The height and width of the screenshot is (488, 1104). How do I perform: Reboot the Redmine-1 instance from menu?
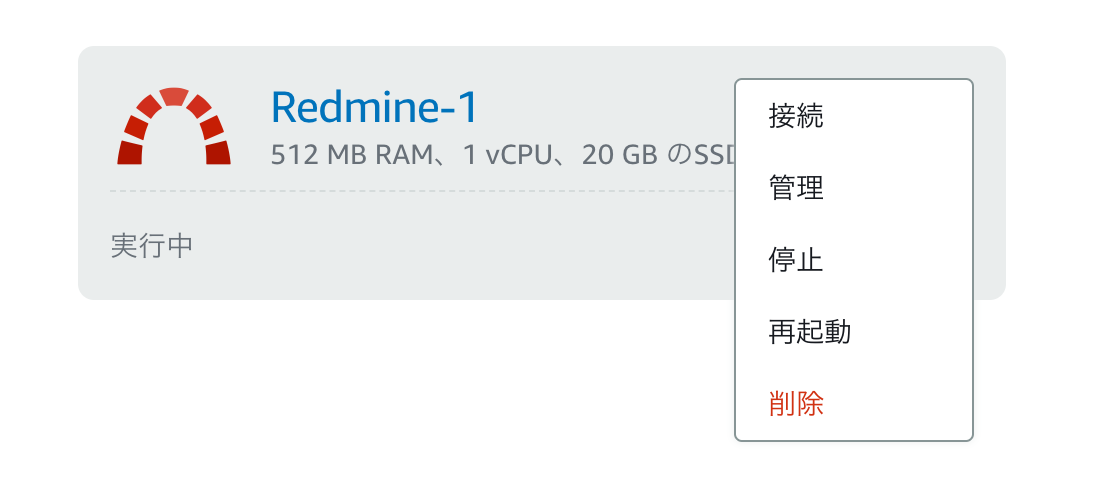pos(810,332)
